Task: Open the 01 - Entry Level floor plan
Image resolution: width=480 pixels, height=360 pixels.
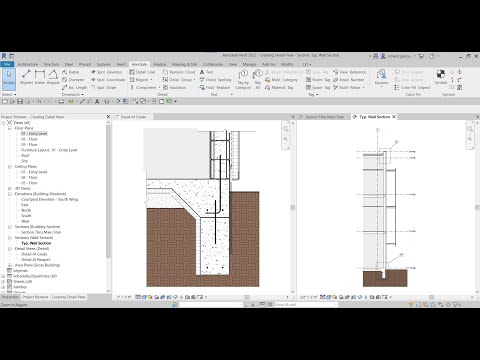Action: point(34,133)
